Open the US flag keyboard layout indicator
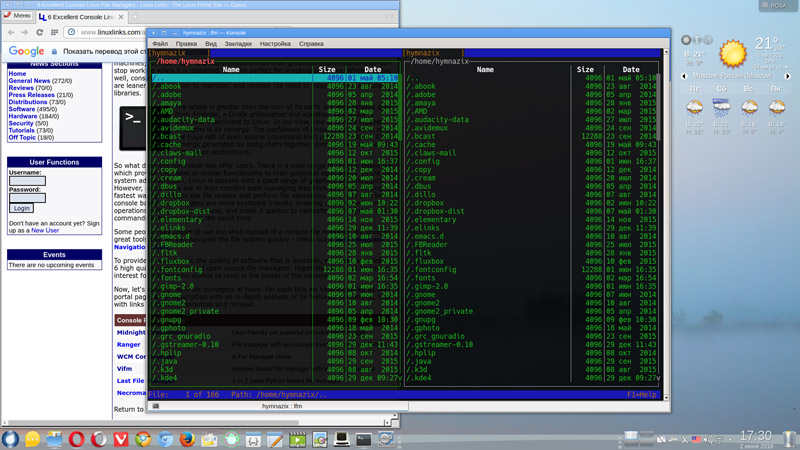Image resolution: width=800 pixels, height=450 pixels. (696, 439)
